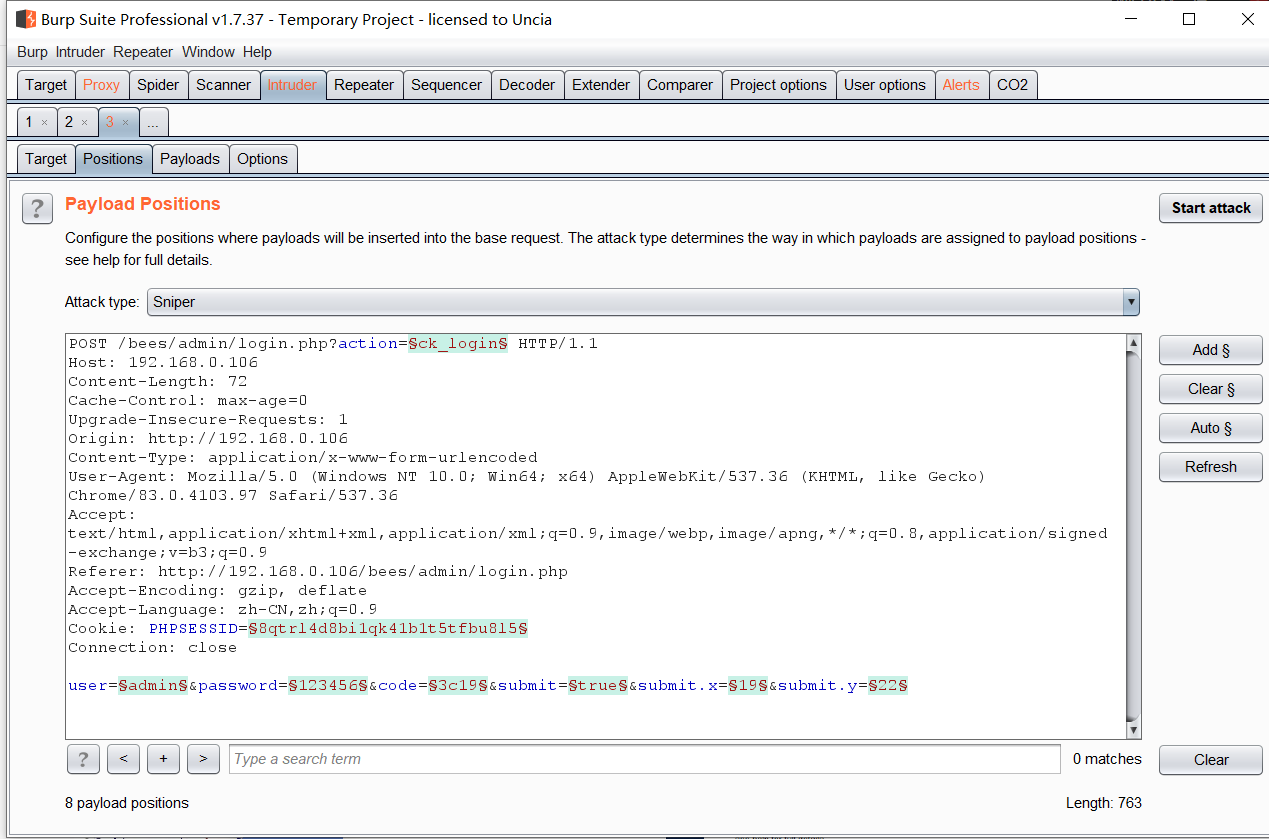1269x839 pixels.
Task: Click the + search options button
Action: (163, 759)
